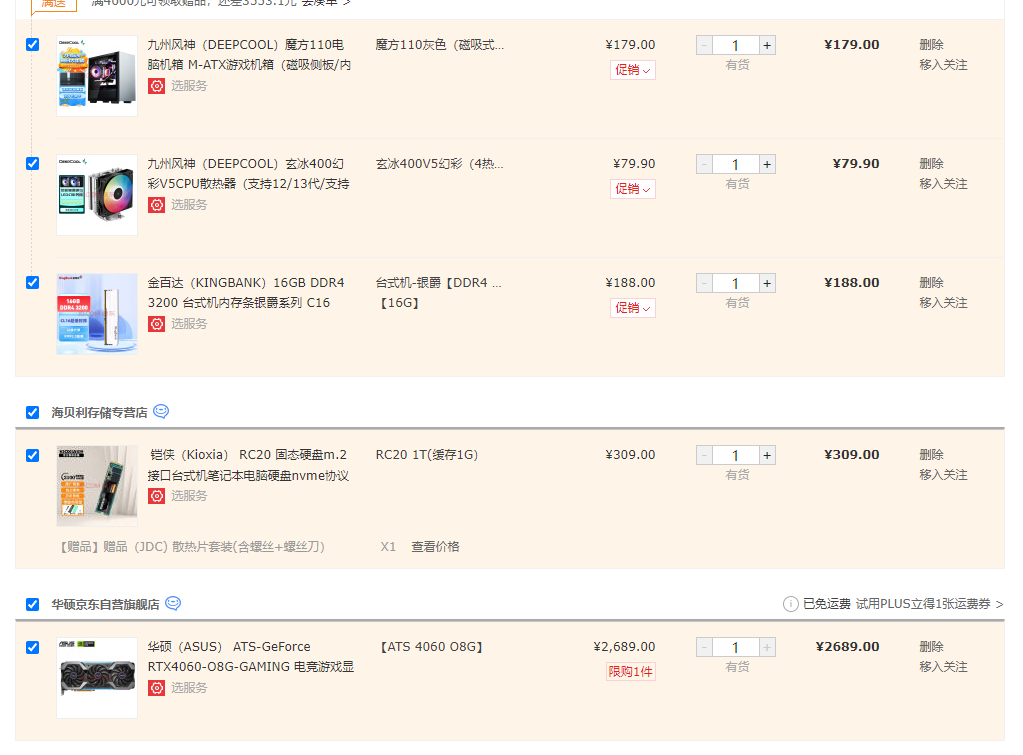Click the 选服务 icon under 玄冰400 CPU cooler

pos(157,205)
